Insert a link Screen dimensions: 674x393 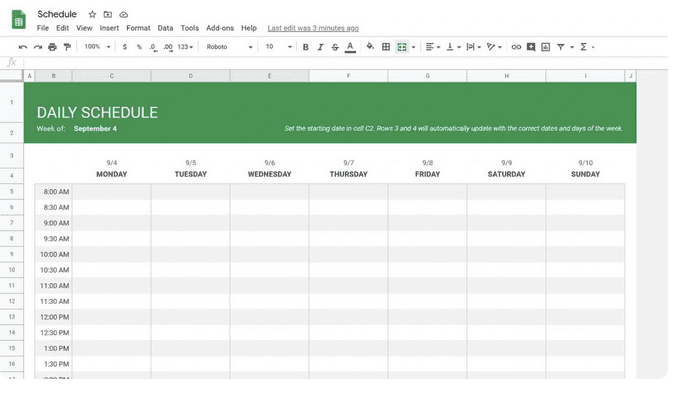pos(516,47)
